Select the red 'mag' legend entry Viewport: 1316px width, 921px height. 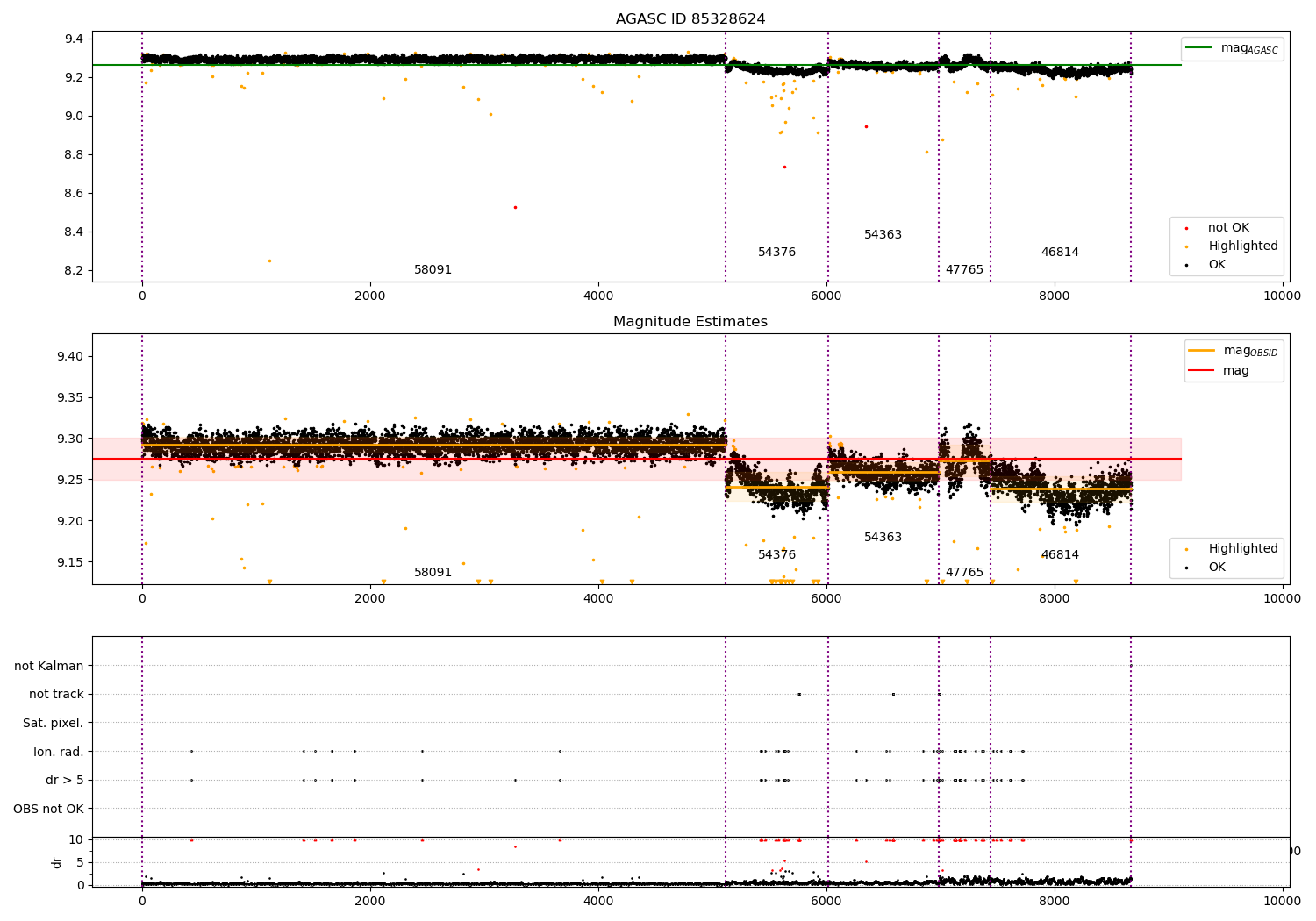[1219, 371]
